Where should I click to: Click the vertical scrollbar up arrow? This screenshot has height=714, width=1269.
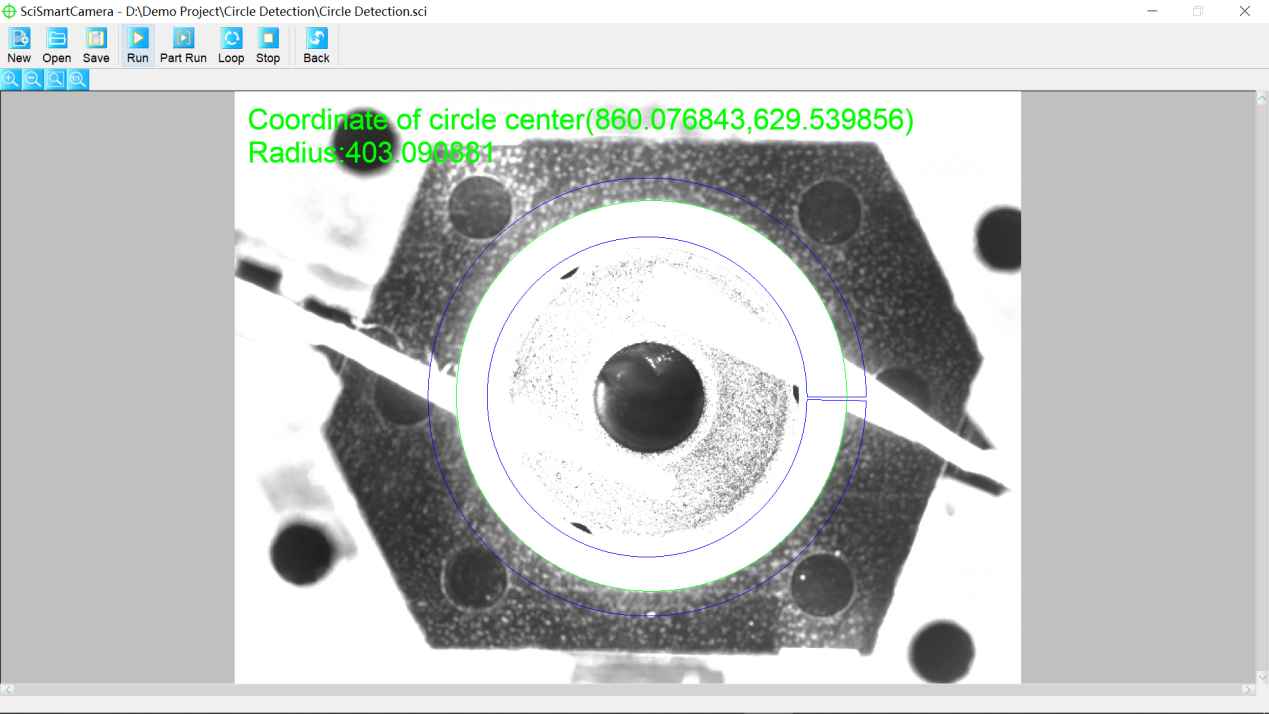[1262, 99]
